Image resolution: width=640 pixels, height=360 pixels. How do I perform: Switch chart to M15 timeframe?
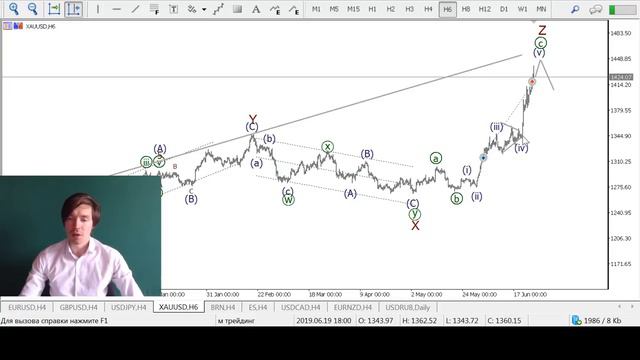[x=353, y=9]
